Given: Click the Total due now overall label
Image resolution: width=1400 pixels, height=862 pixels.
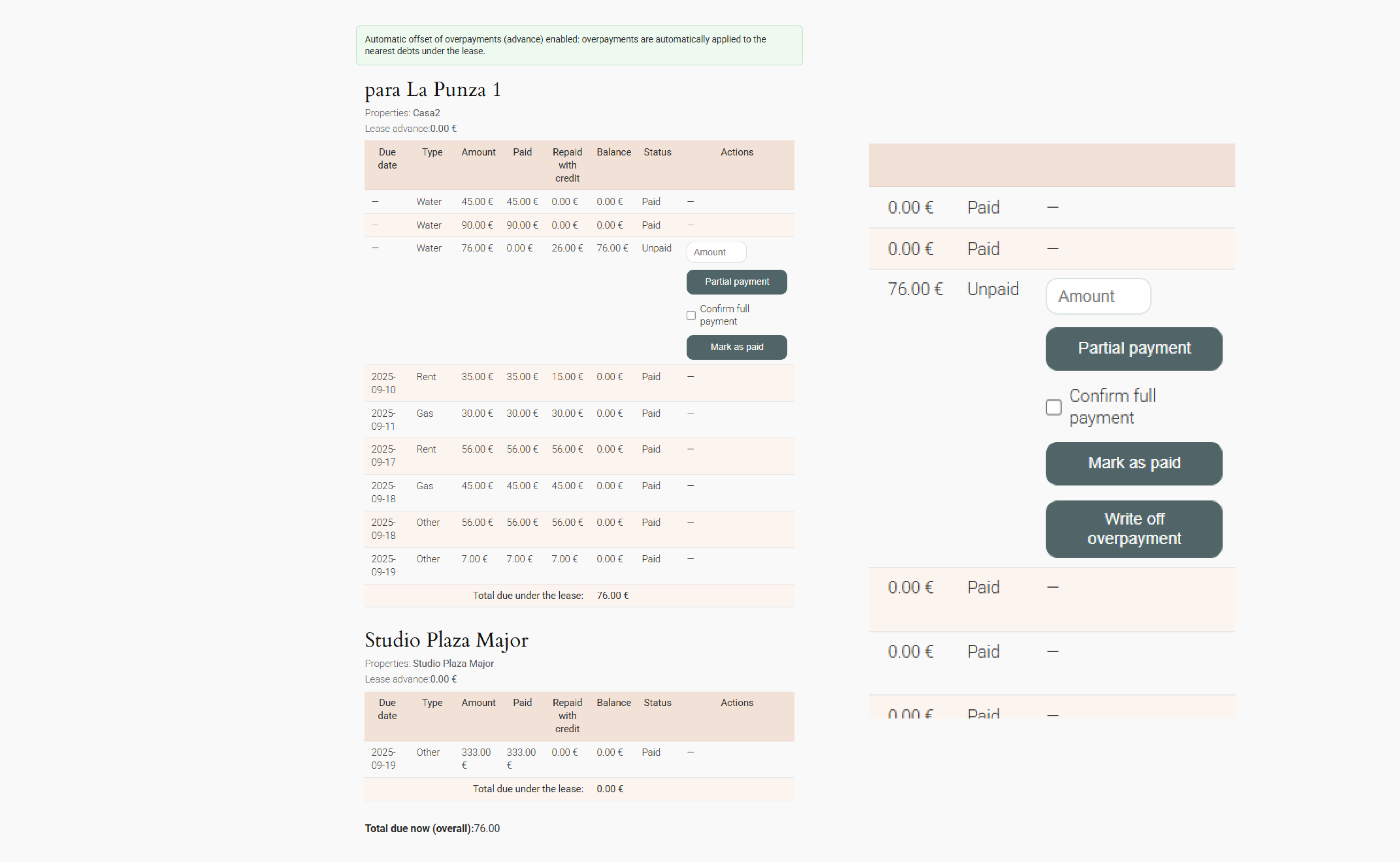Looking at the screenshot, I should [419, 828].
